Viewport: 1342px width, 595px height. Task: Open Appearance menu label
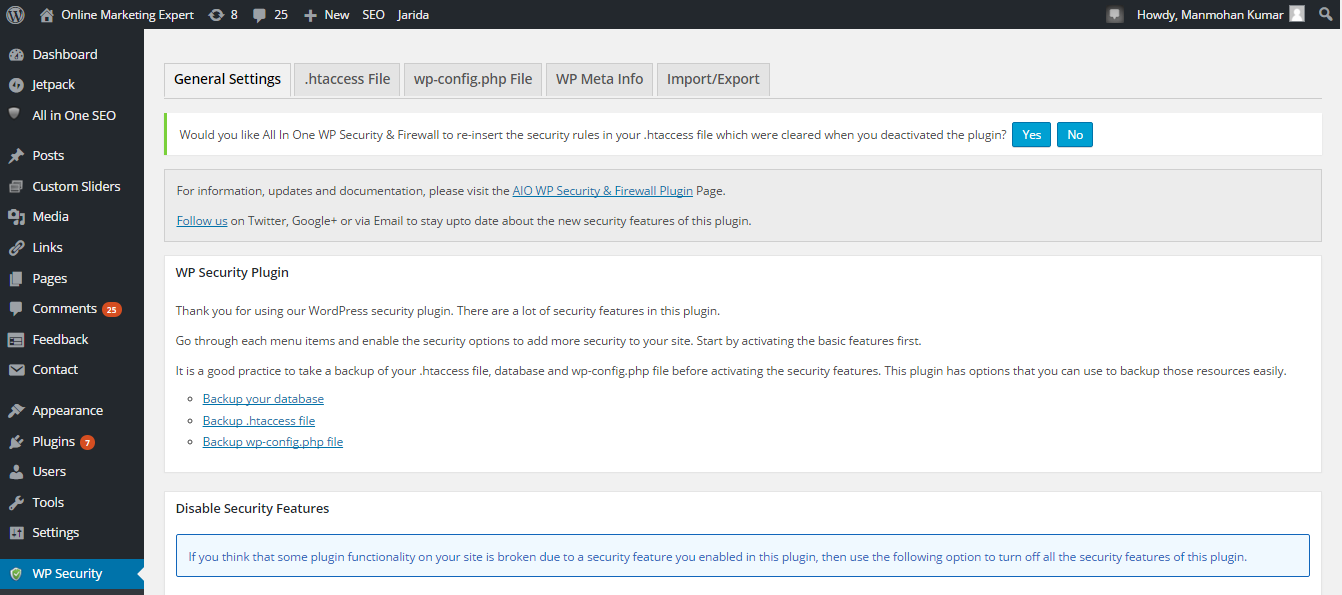point(68,411)
